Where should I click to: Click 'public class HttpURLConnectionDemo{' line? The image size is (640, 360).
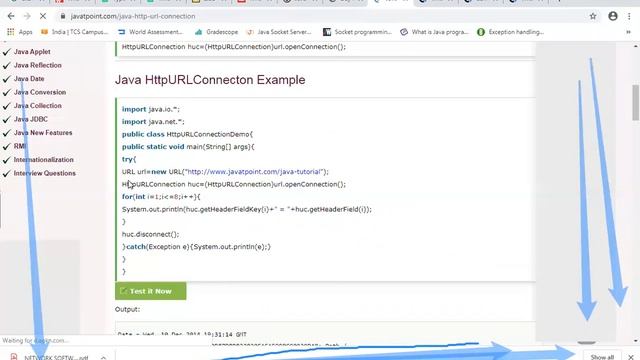[x=188, y=134]
